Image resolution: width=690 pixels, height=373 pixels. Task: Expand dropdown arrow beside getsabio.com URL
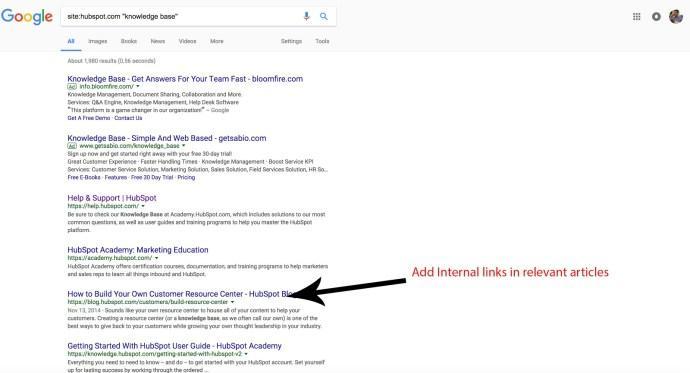click(x=184, y=146)
